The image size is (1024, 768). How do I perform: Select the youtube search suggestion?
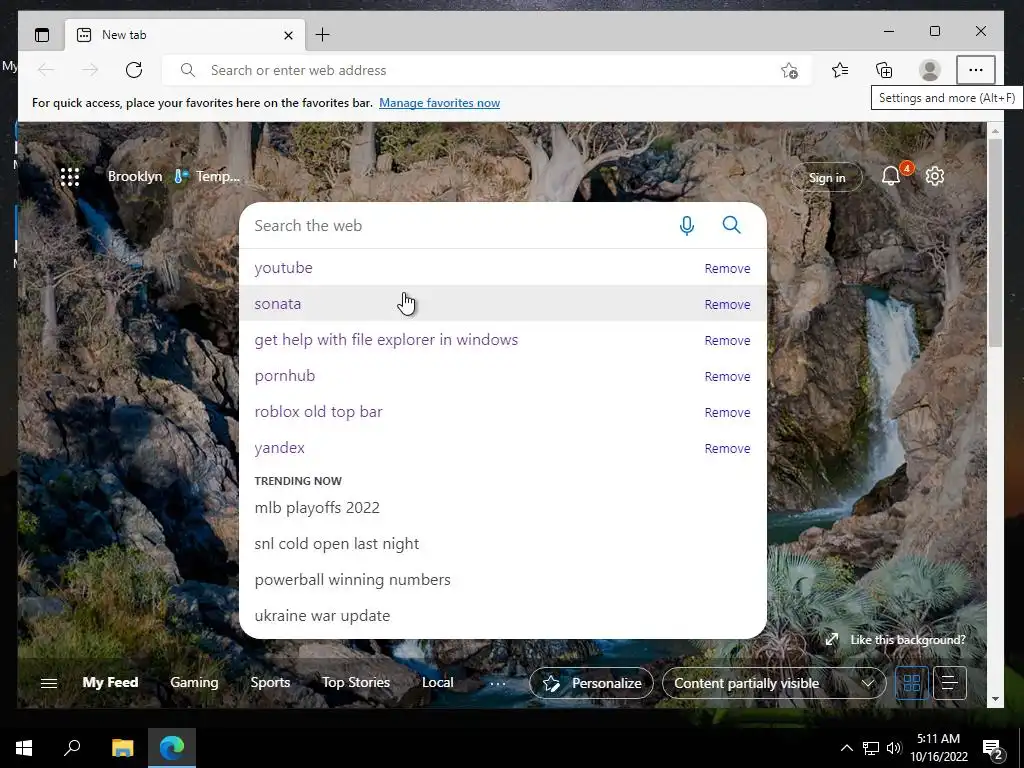tap(283, 268)
